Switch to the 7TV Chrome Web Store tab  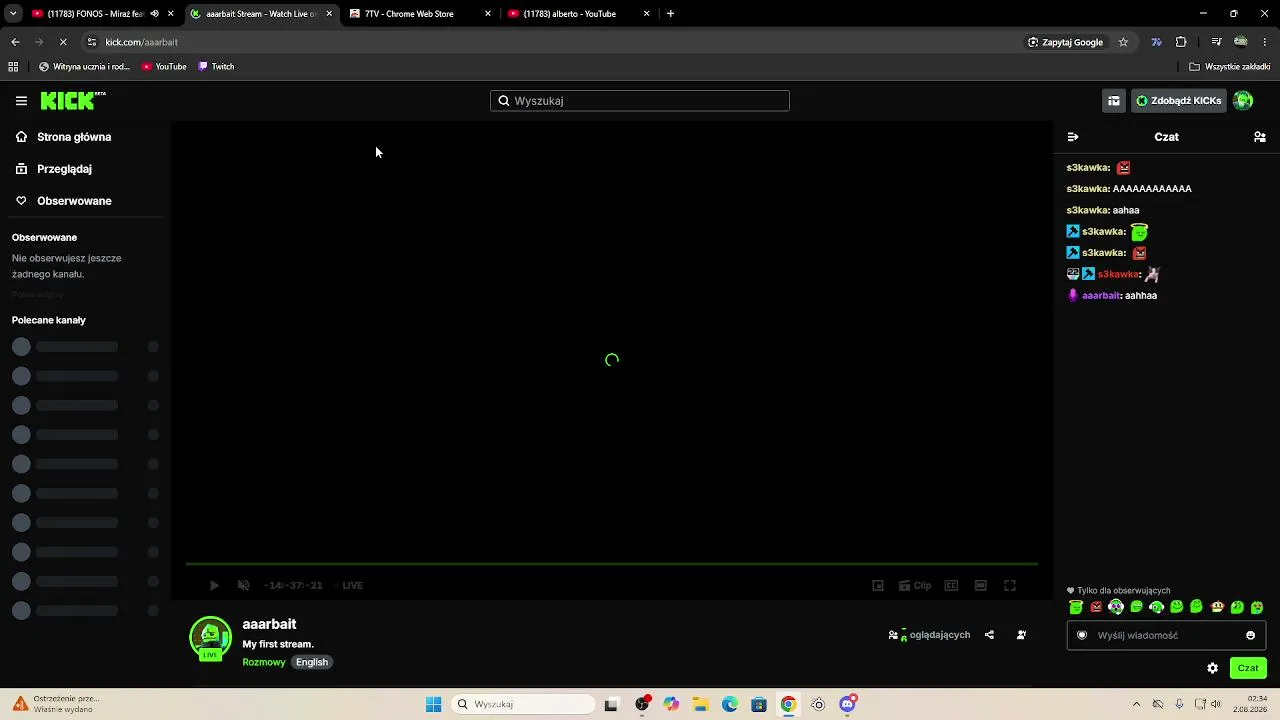(421, 14)
